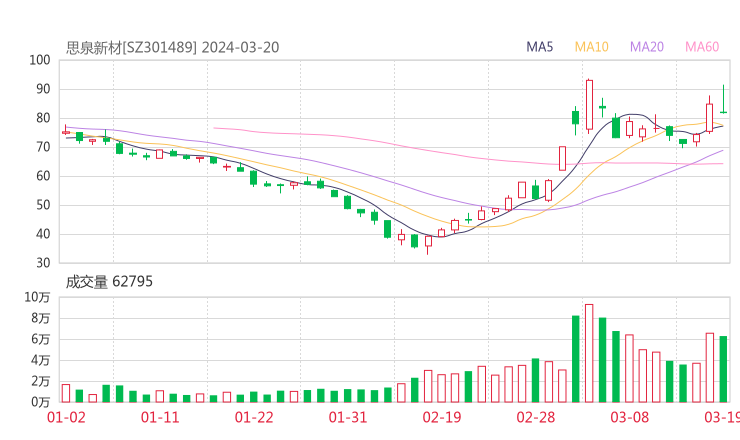
Task: Select the 02-19 date axis label
Action: tap(442, 417)
